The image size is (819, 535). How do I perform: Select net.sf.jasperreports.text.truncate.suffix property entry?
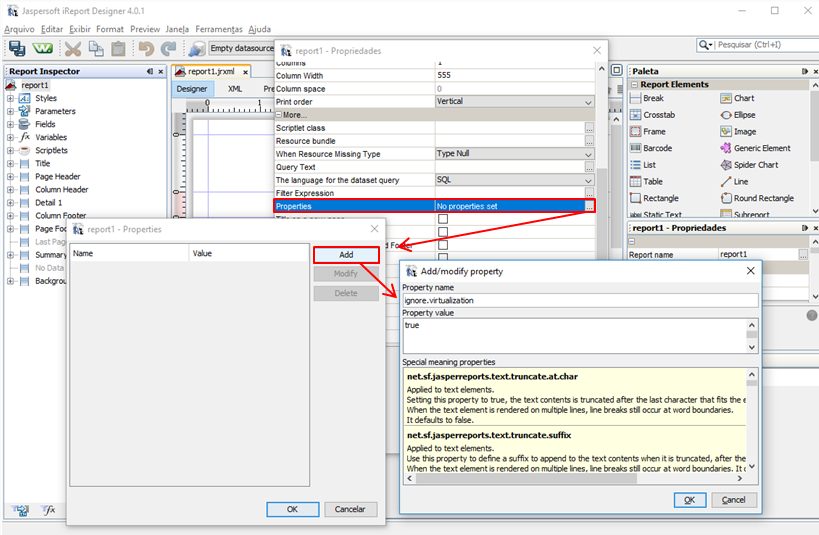click(x=489, y=435)
